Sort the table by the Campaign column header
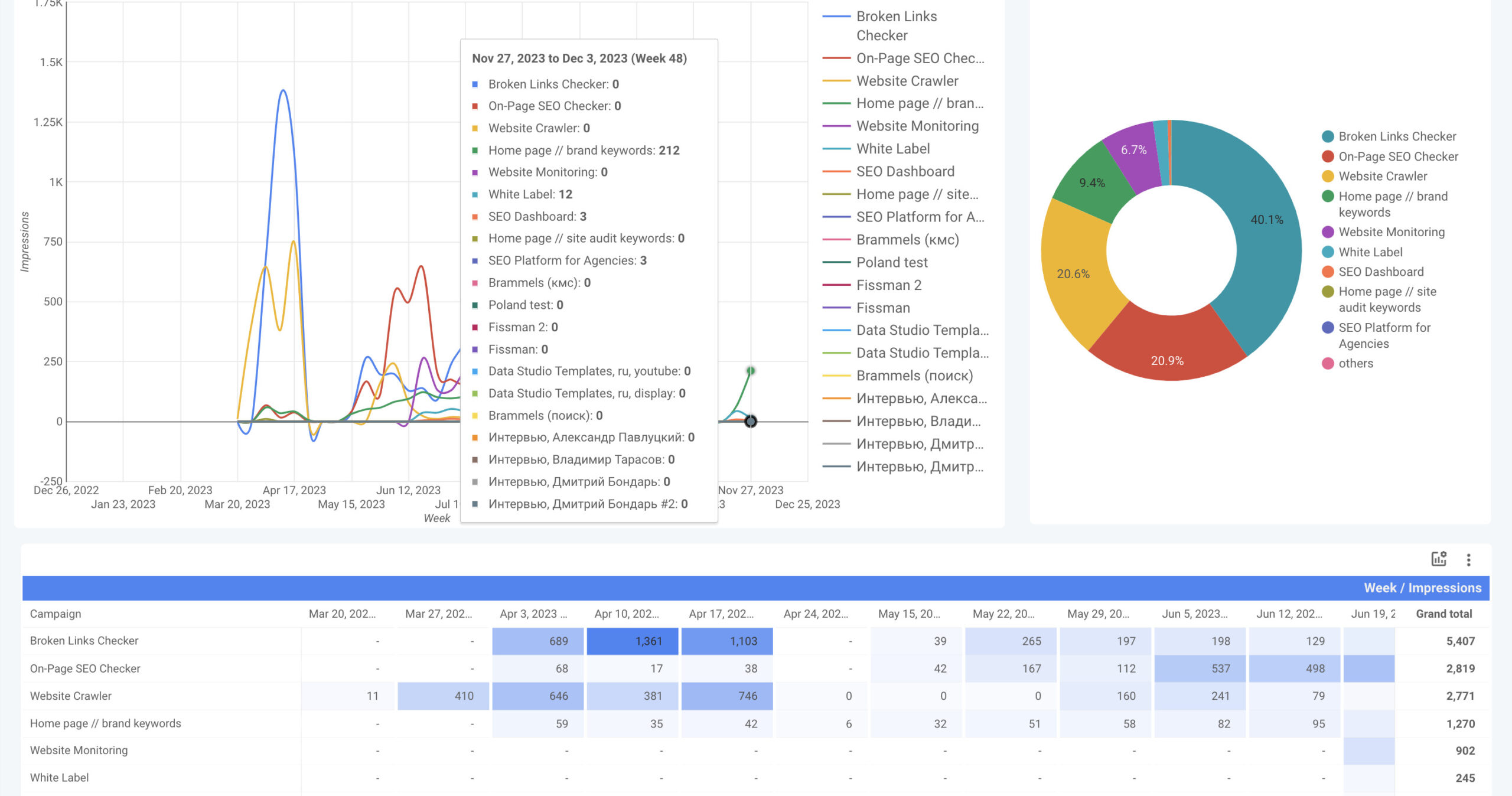This screenshot has width=1512, height=796. [x=56, y=614]
